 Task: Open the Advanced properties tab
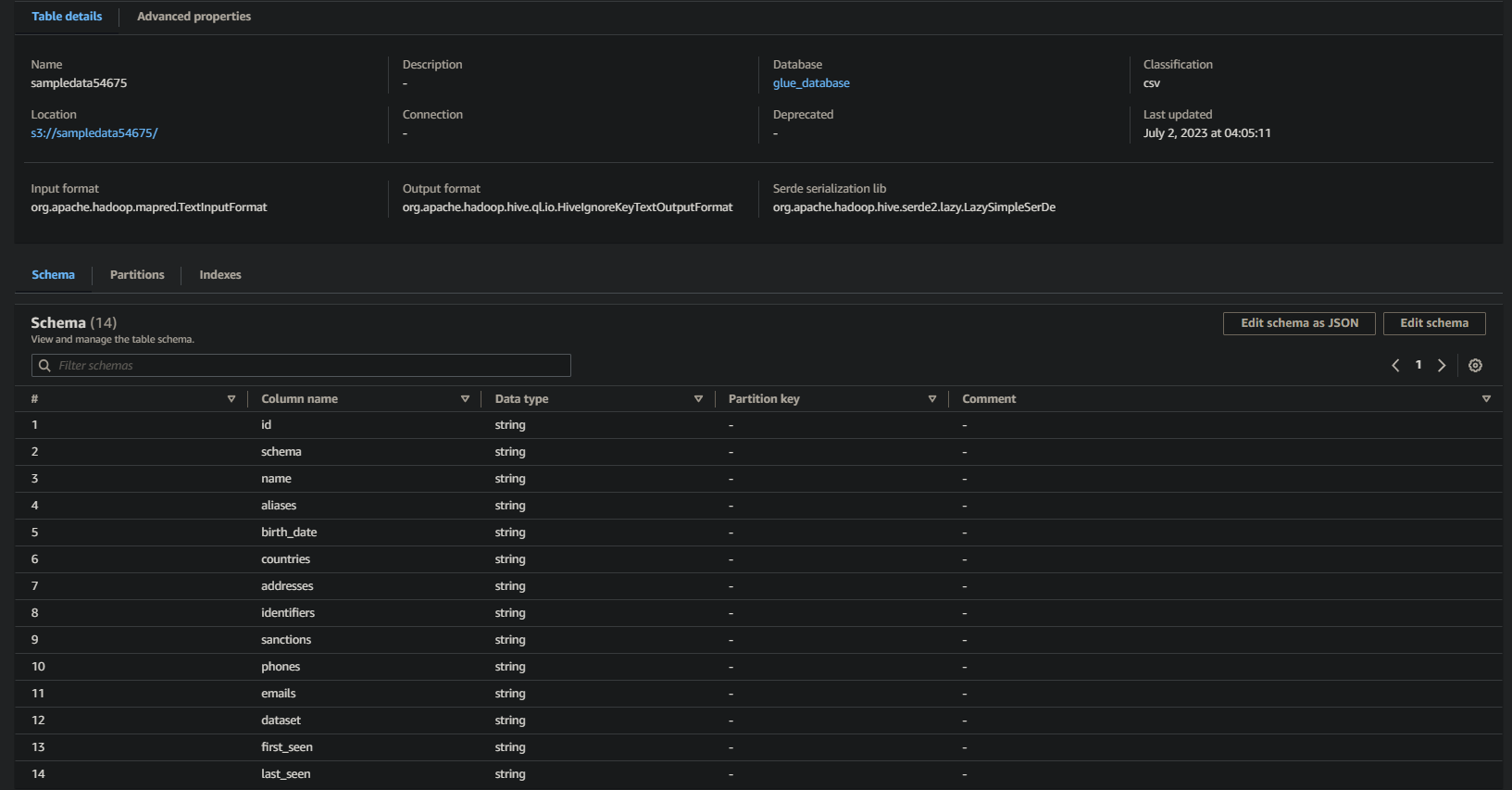tap(194, 17)
